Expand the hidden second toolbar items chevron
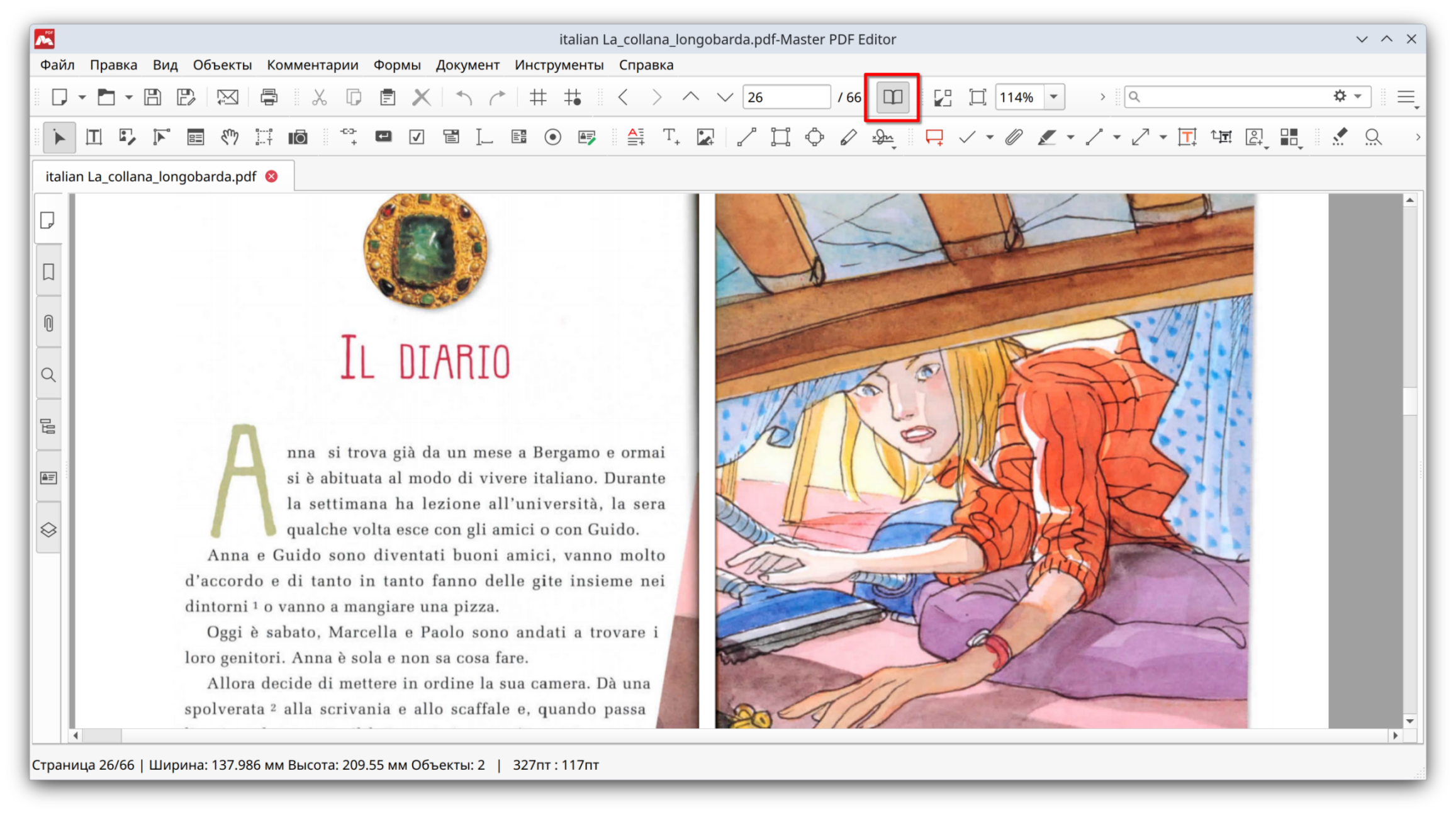 tap(1418, 137)
